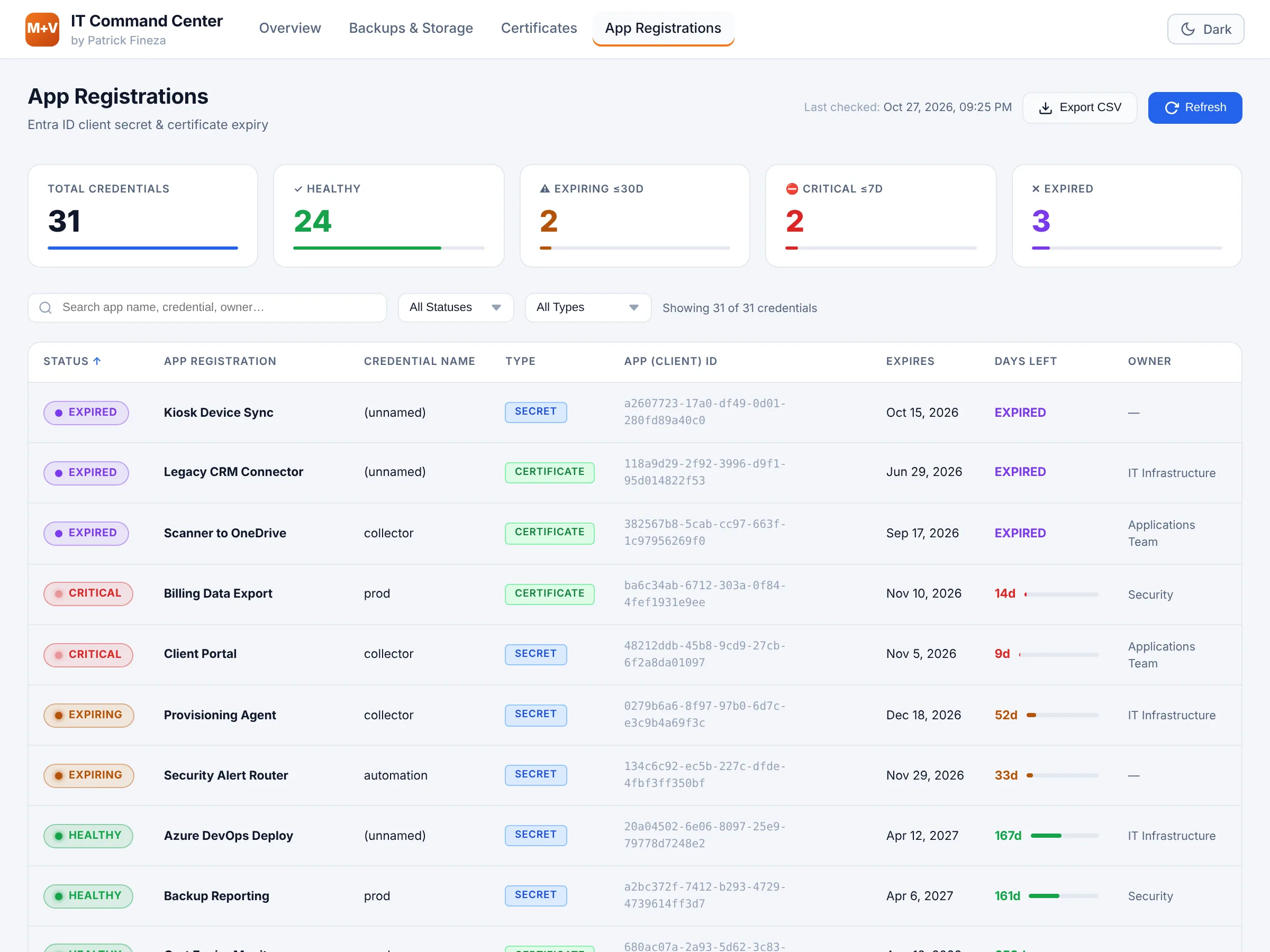The height and width of the screenshot is (952, 1270).
Task: Click the Expired 3 summary card
Action: point(1127,216)
